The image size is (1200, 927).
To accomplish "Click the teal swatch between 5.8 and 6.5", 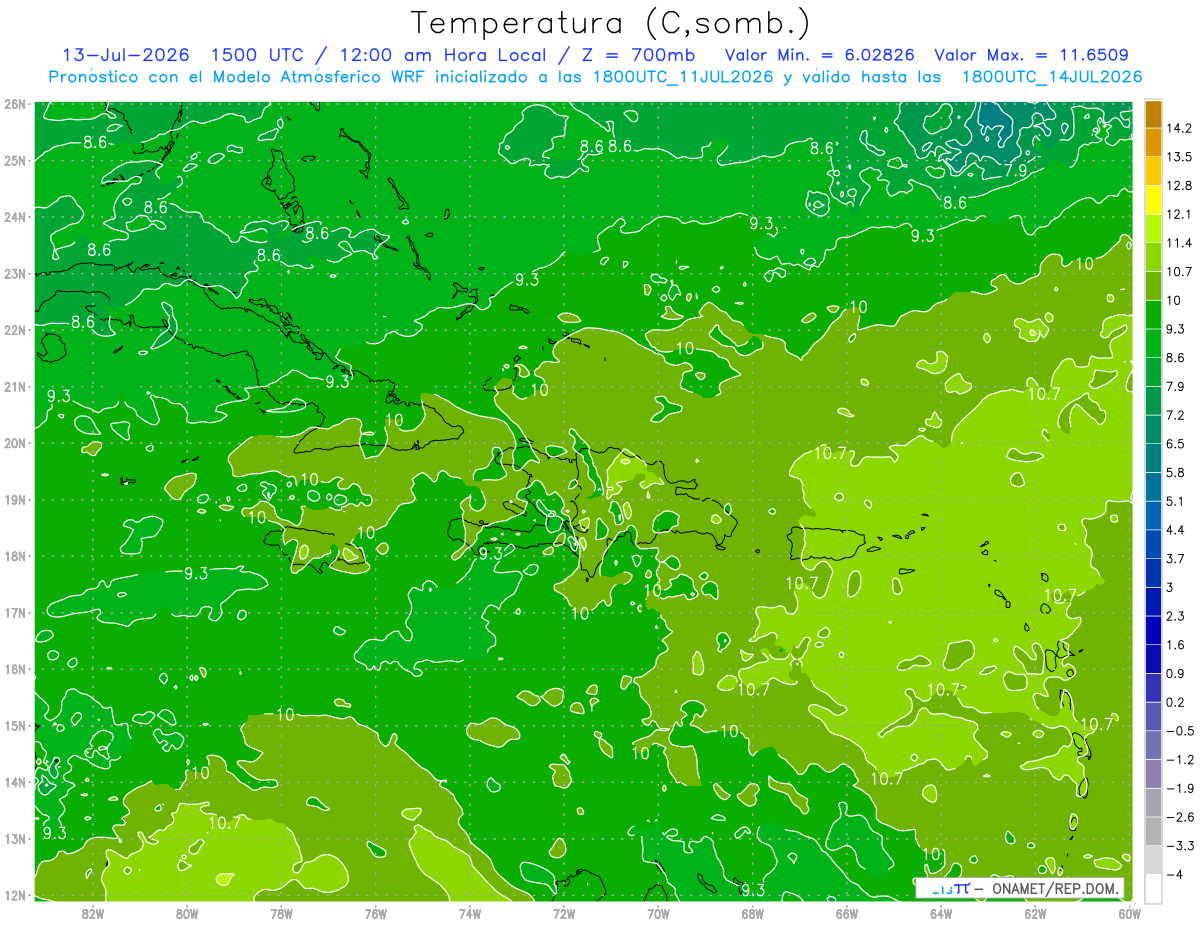I will (x=1154, y=458).
